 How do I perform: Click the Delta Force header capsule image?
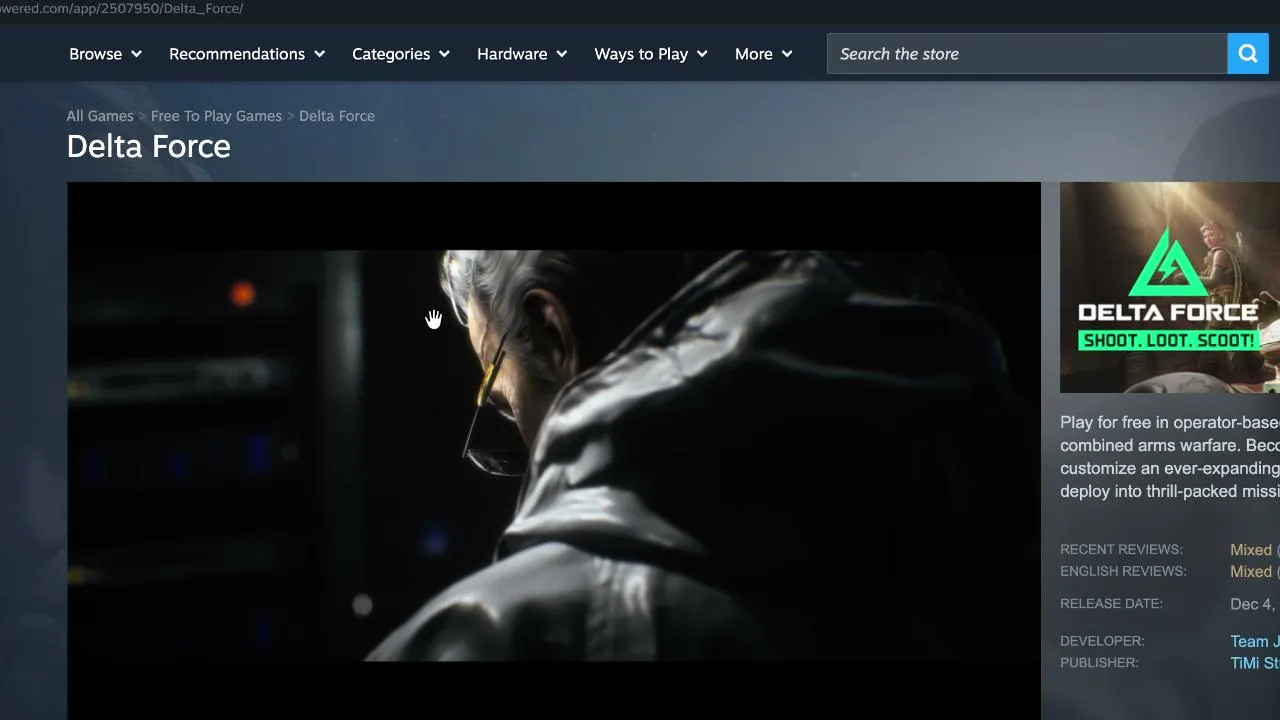point(1170,287)
